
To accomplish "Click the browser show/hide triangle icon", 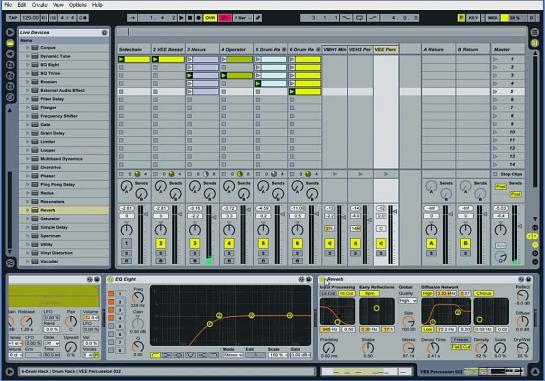I will (10, 32).
